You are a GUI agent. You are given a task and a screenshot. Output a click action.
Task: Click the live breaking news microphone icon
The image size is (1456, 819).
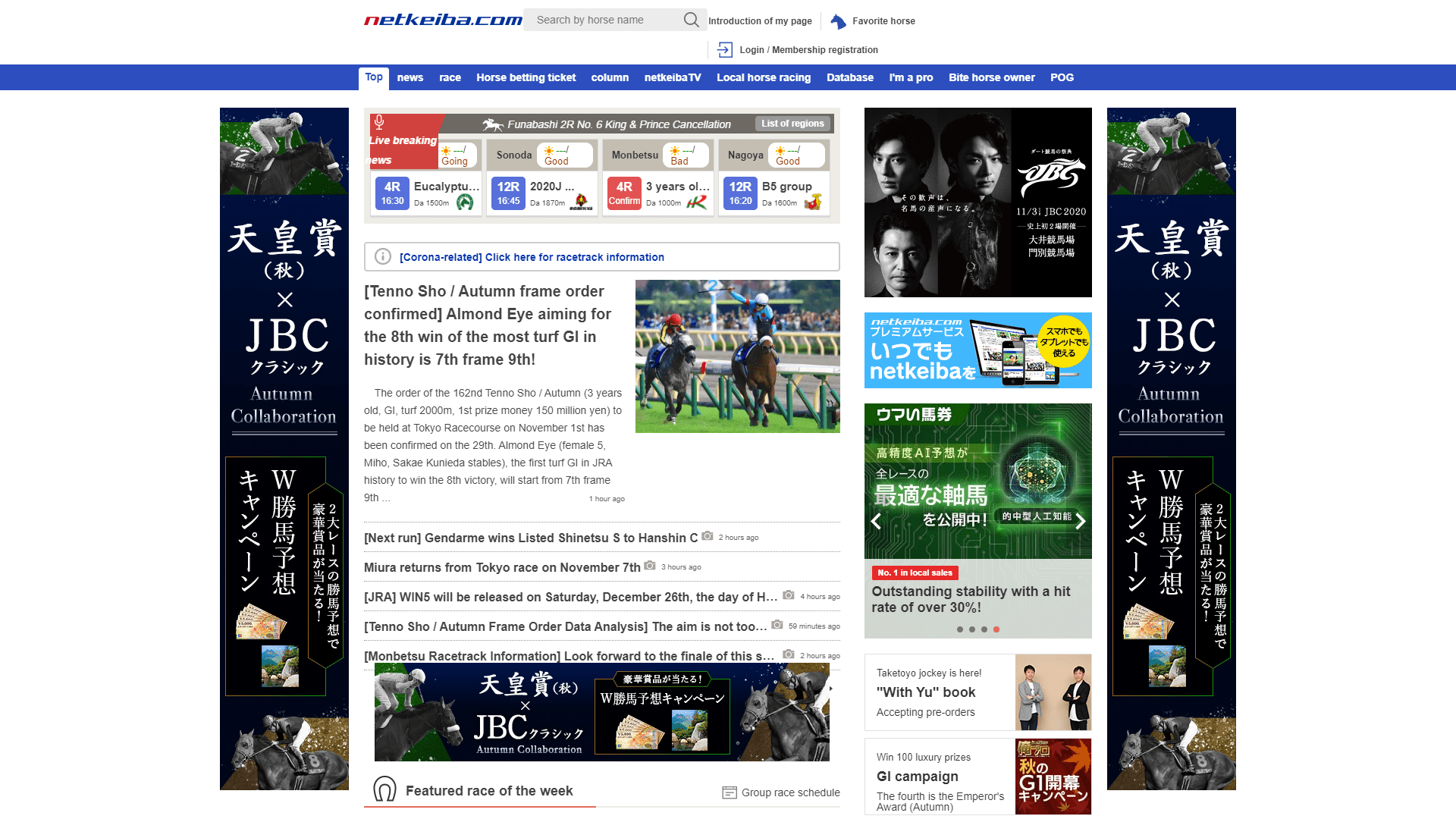(379, 122)
